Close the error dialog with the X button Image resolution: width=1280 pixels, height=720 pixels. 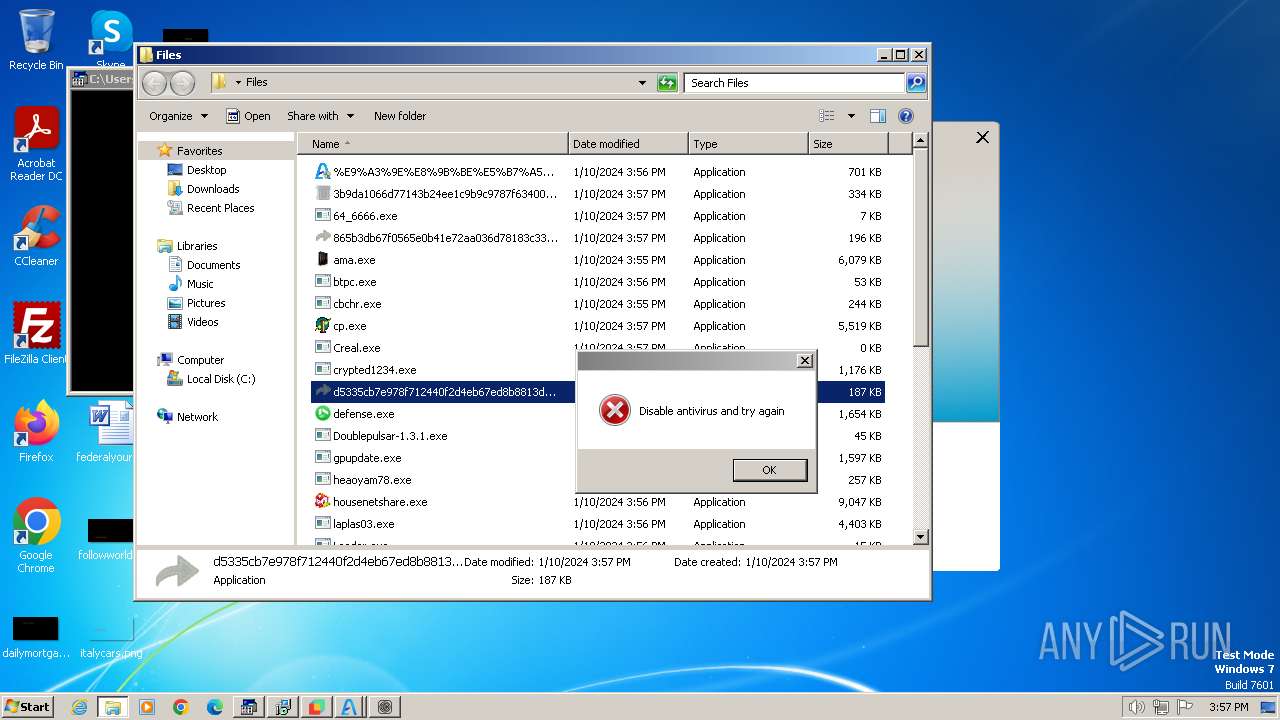coord(804,360)
